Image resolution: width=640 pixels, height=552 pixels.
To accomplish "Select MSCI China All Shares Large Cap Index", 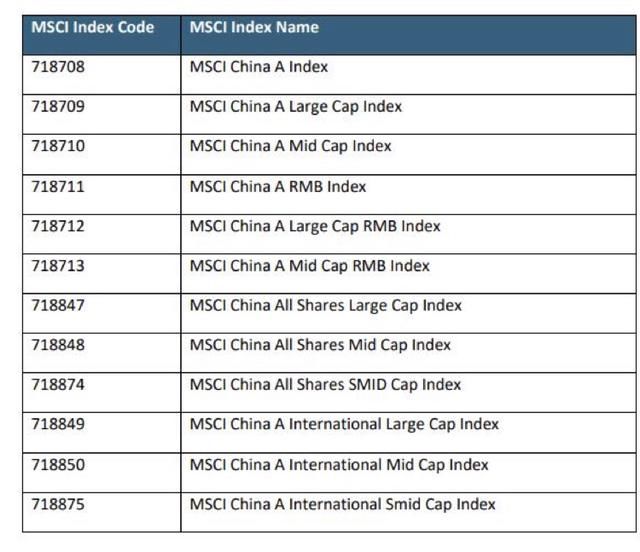I will click(x=325, y=305).
